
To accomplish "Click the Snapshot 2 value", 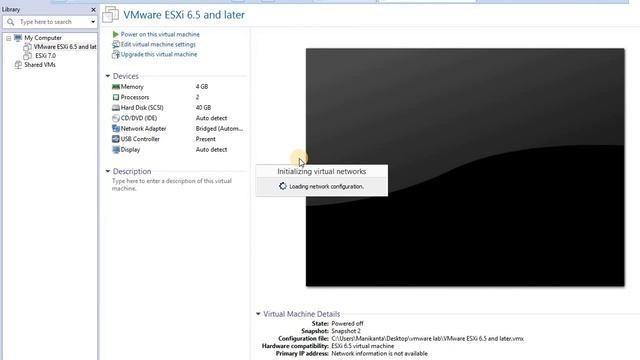I will [x=346, y=331].
